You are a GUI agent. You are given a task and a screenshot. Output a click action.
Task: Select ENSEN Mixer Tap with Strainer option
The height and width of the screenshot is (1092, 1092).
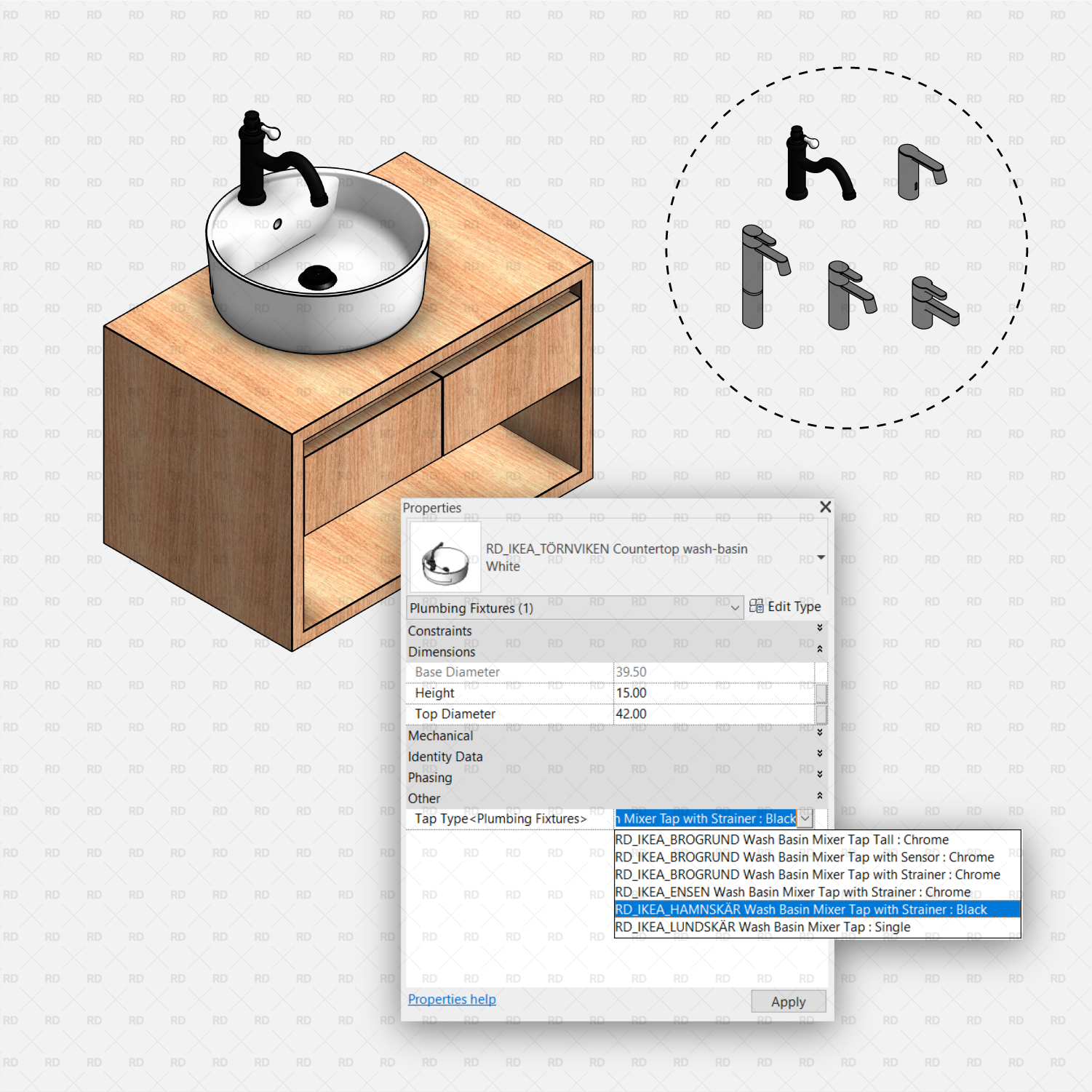[x=792, y=892]
